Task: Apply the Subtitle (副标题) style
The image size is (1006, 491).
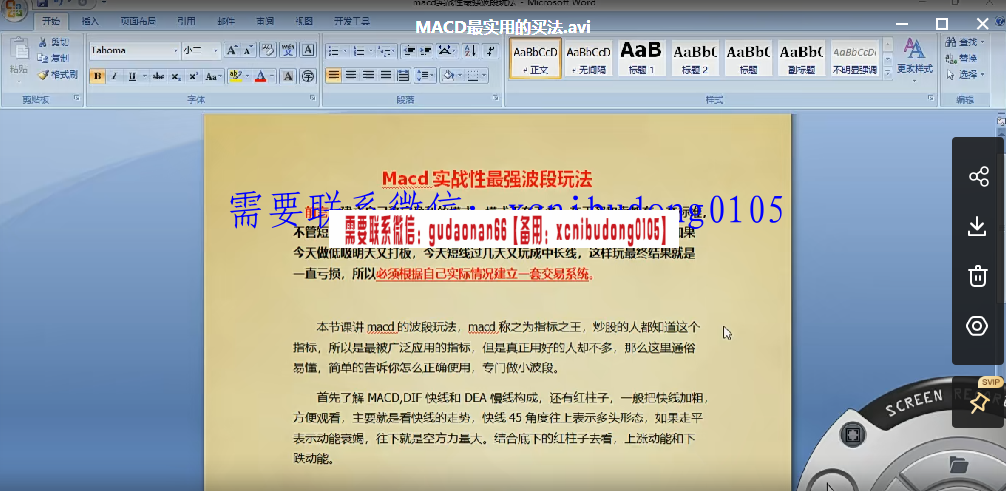Action: pyautogui.click(x=801, y=58)
